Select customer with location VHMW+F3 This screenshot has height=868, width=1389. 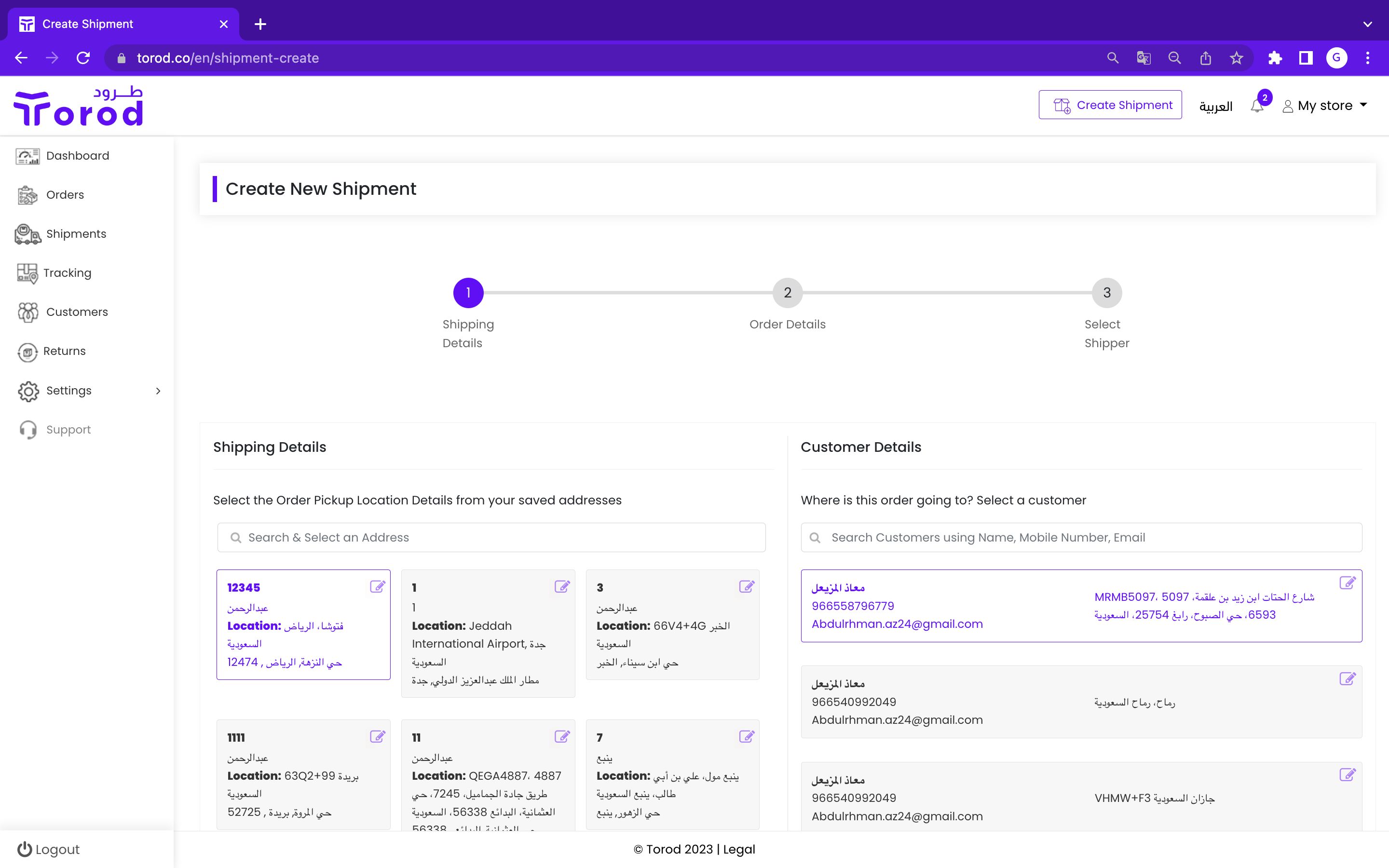pos(1081,797)
